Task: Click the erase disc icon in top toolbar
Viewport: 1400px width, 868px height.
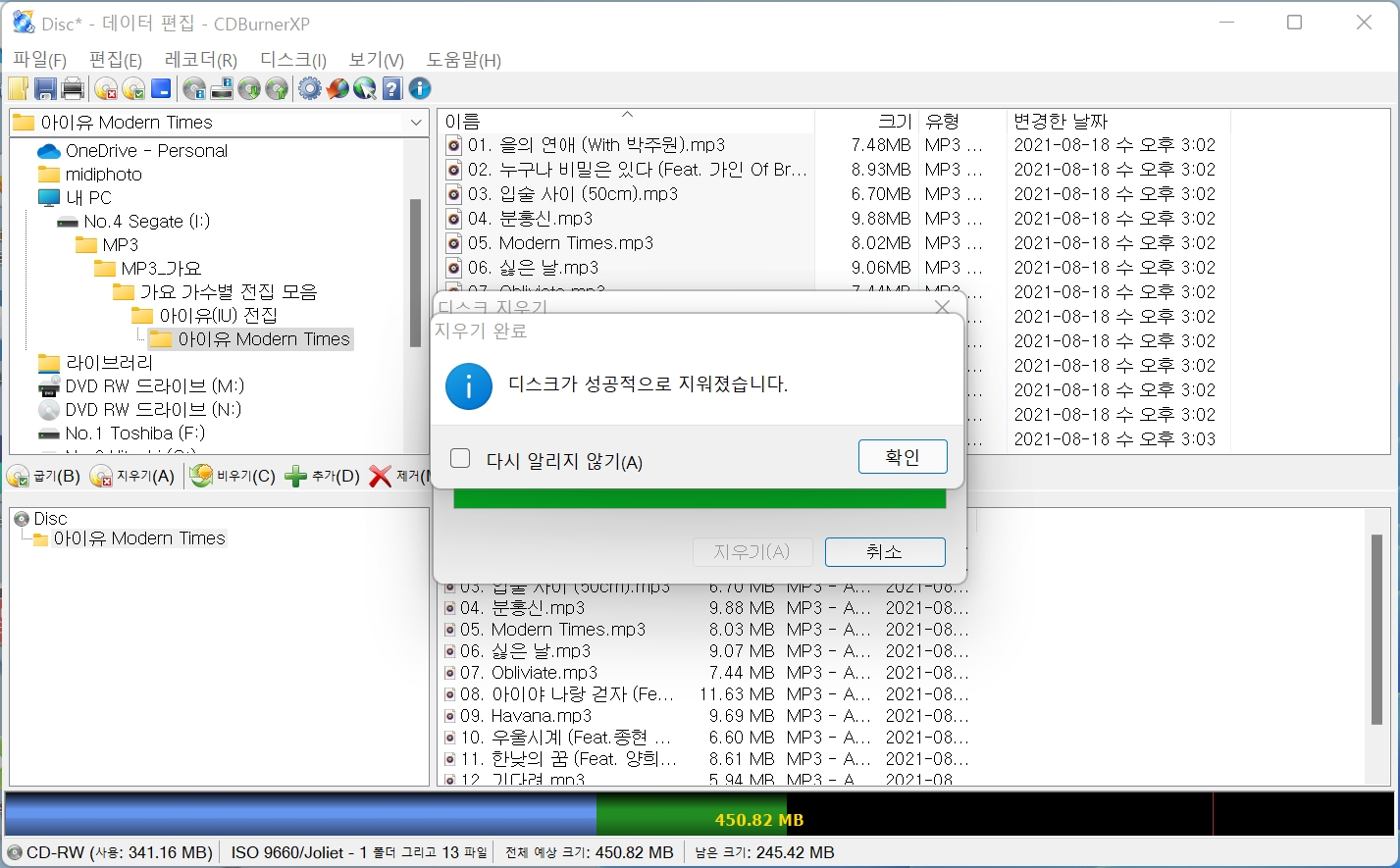Action: tap(106, 89)
